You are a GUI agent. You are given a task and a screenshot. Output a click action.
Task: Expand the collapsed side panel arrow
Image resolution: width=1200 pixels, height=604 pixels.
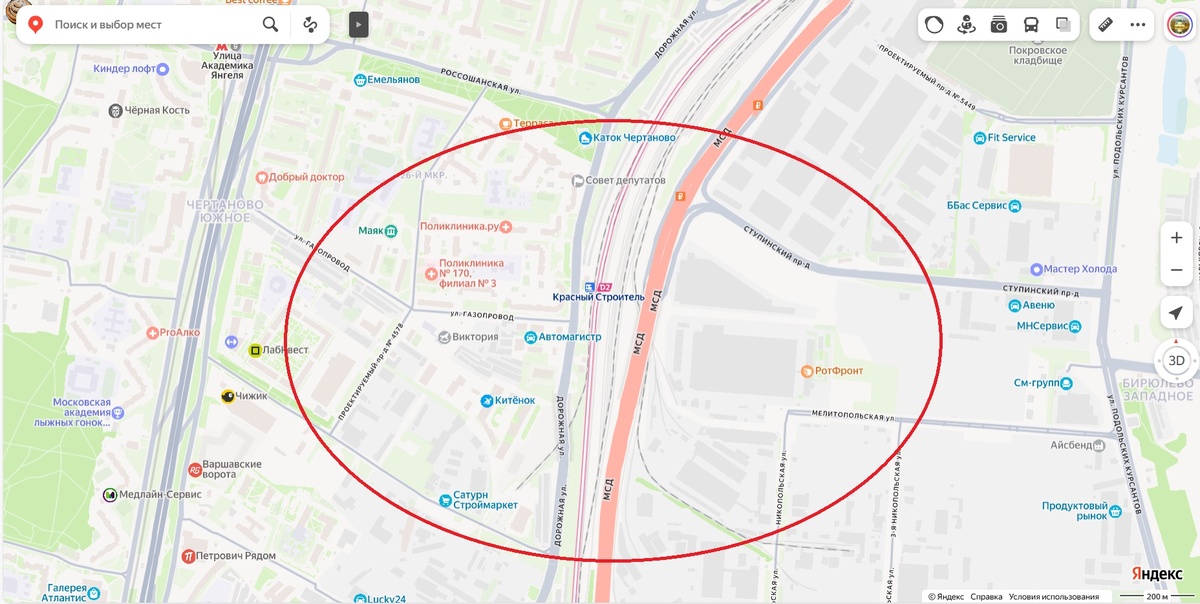pos(358,24)
